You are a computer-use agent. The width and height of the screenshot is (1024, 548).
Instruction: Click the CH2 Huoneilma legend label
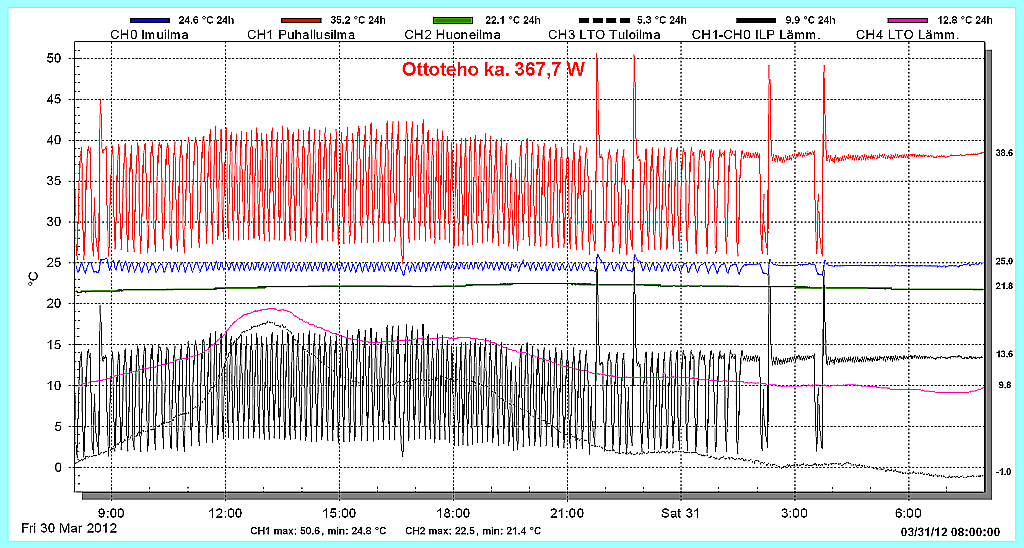(453, 35)
